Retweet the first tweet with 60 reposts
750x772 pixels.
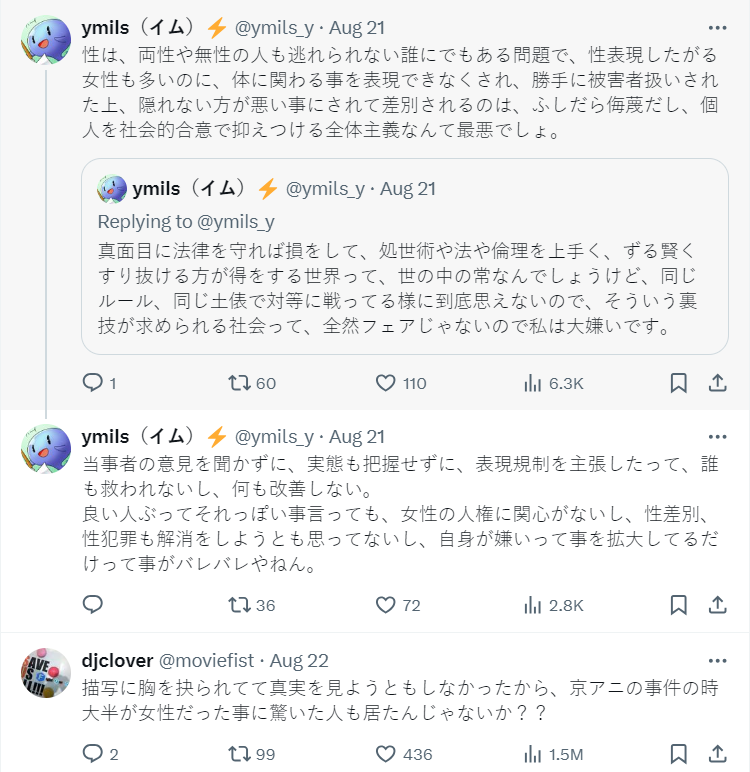click(x=240, y=383)
